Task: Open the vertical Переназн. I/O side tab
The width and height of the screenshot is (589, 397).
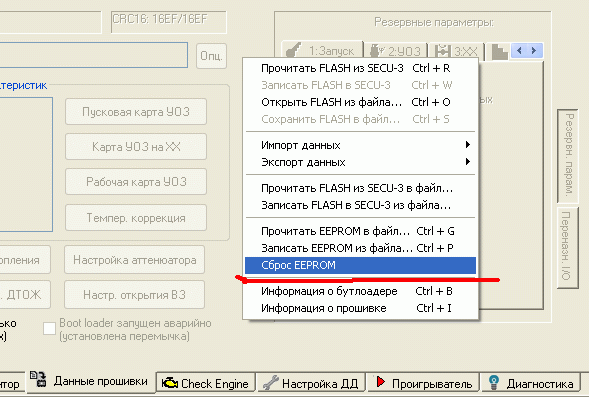Action: pos(567,247)
